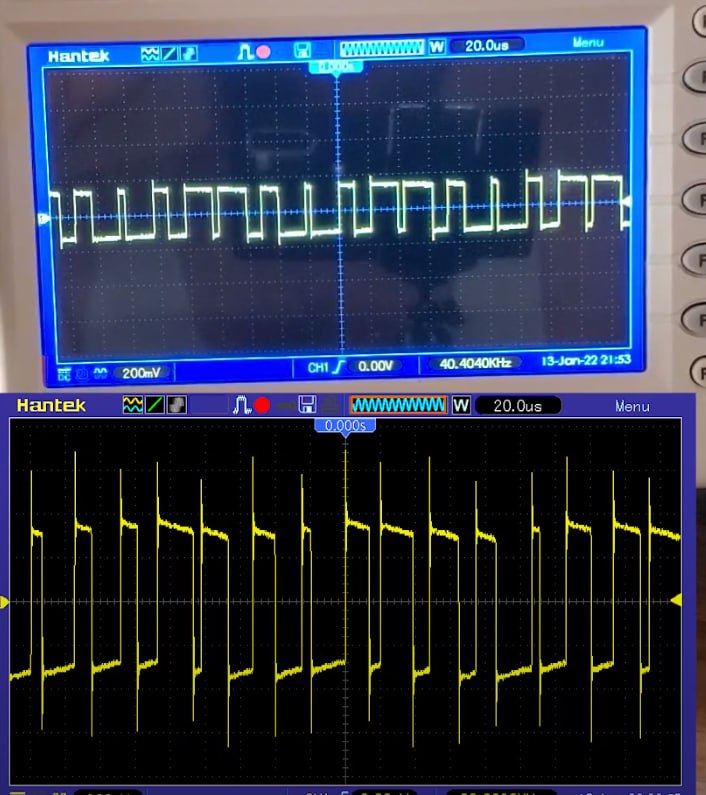The height and width of the screenshot is (795, 706).
Task: Click the orange waveform overview bar in lower toolbar
Action: click(398, 405)
